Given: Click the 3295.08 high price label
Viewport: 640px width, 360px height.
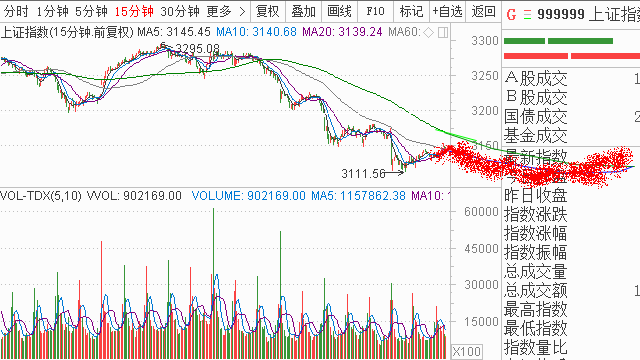Looking at the screenshot, I should click(198, 49).
